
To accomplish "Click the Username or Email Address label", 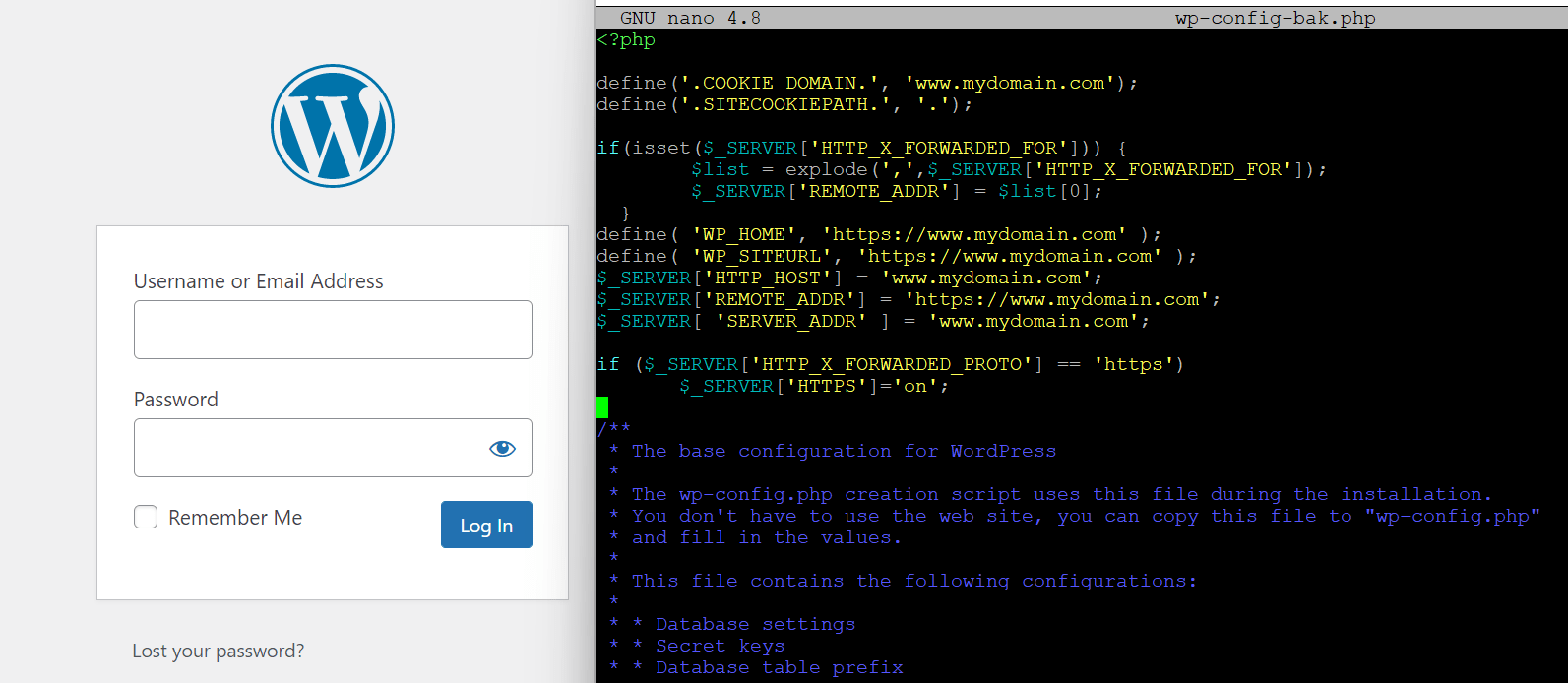I will click(x=259, y=281).
